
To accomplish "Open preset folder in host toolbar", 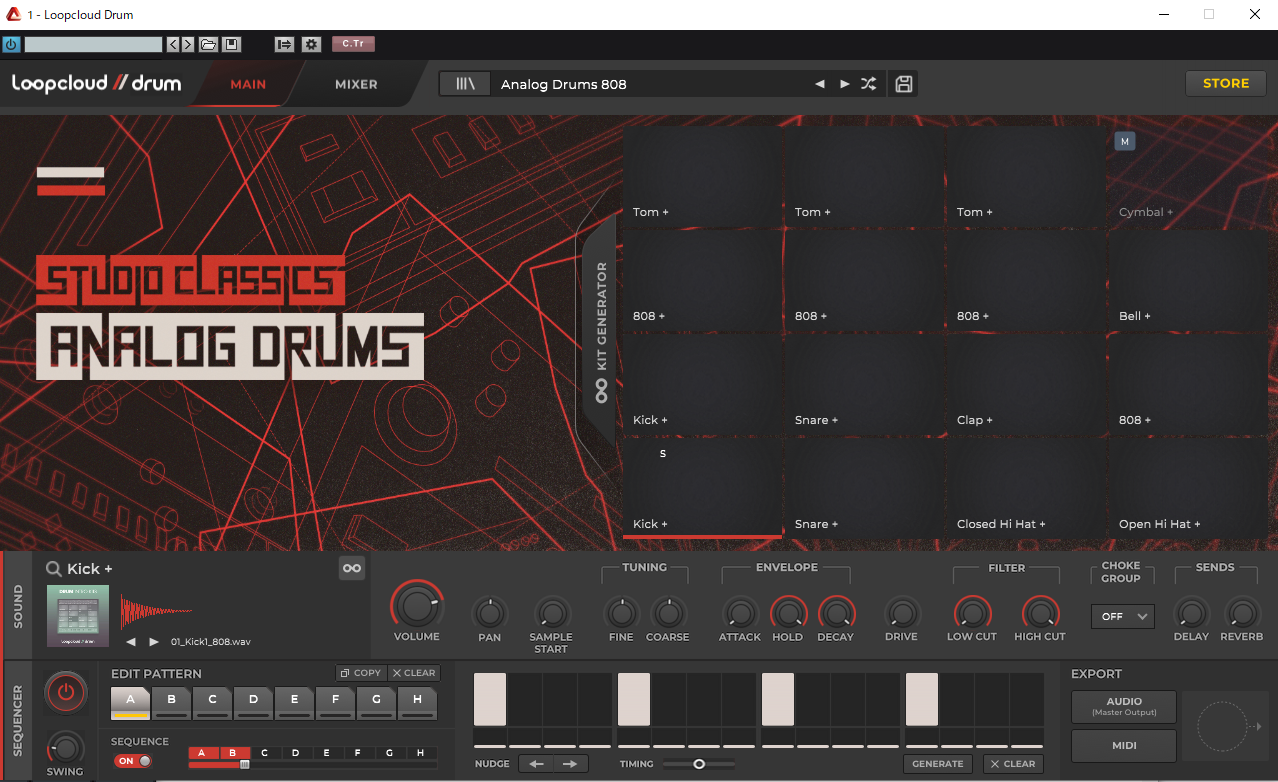I will [208, 44].
